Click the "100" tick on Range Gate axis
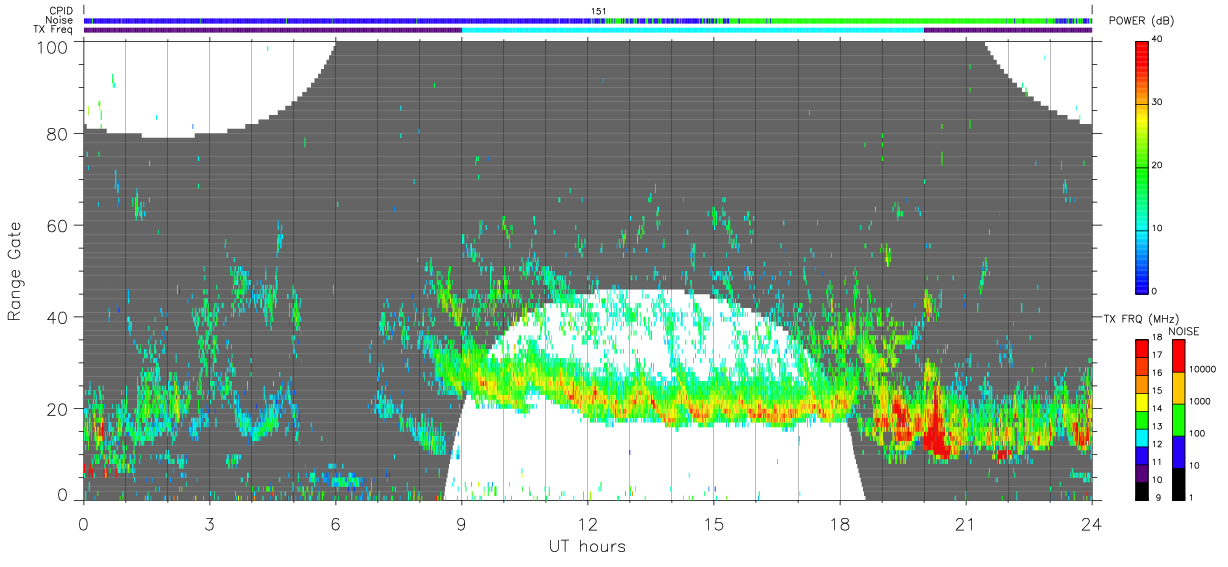Screen dimensions: 1228x567 54,46
